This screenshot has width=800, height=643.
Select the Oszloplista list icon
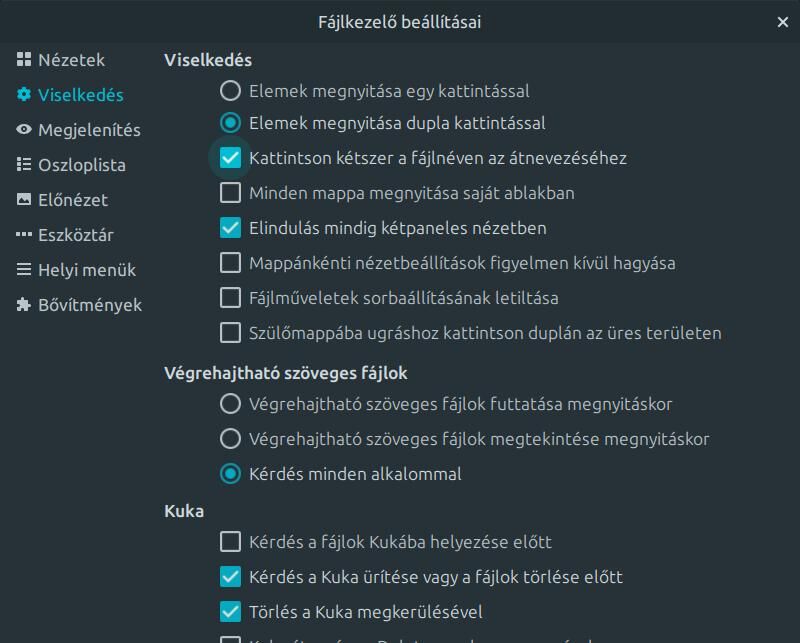pyautogui.click(x=23, y=164)
